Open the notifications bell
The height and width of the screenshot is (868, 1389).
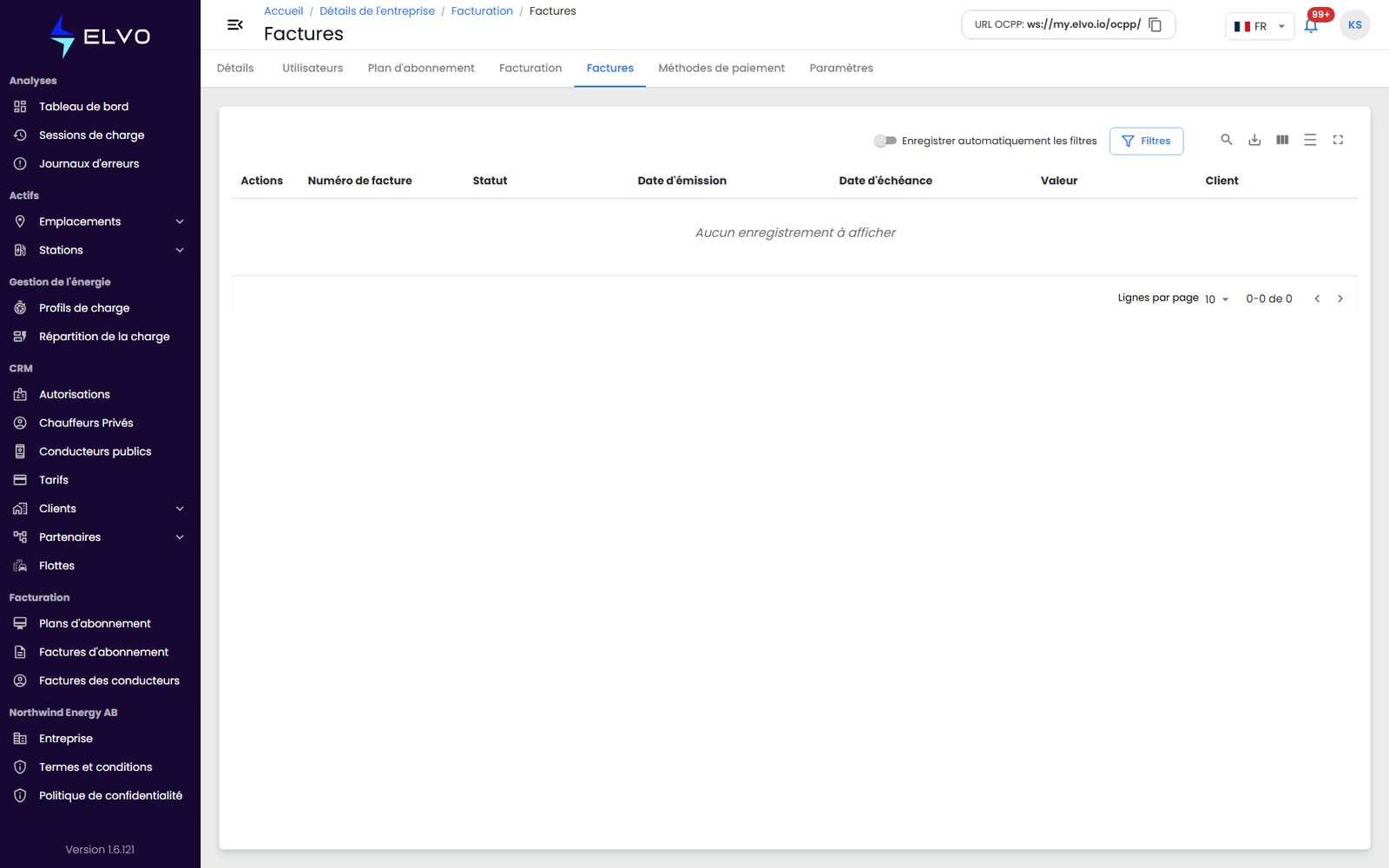[x=1311, y=25]
